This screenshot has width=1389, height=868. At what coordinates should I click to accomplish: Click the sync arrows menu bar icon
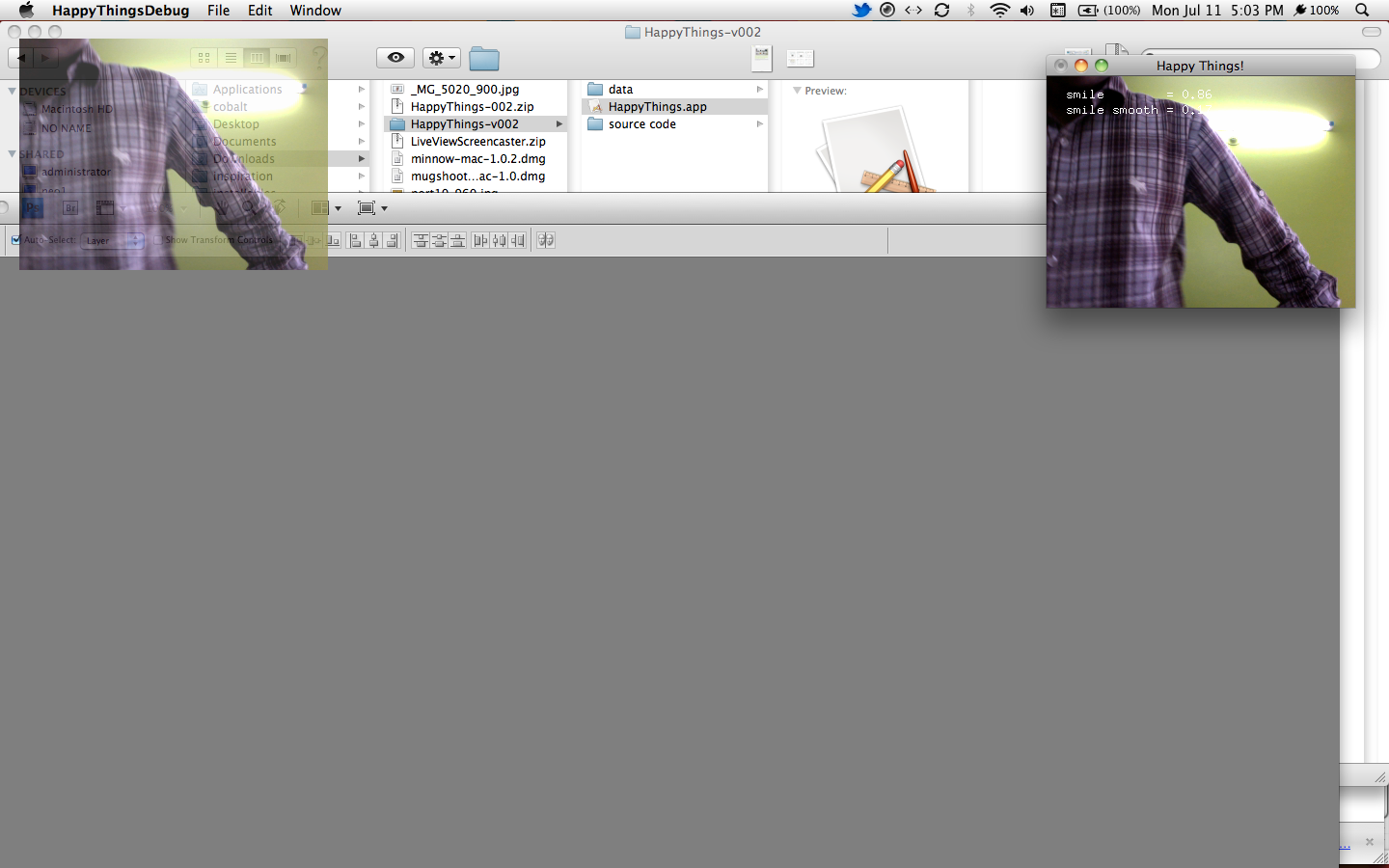[x=942, y=10]
